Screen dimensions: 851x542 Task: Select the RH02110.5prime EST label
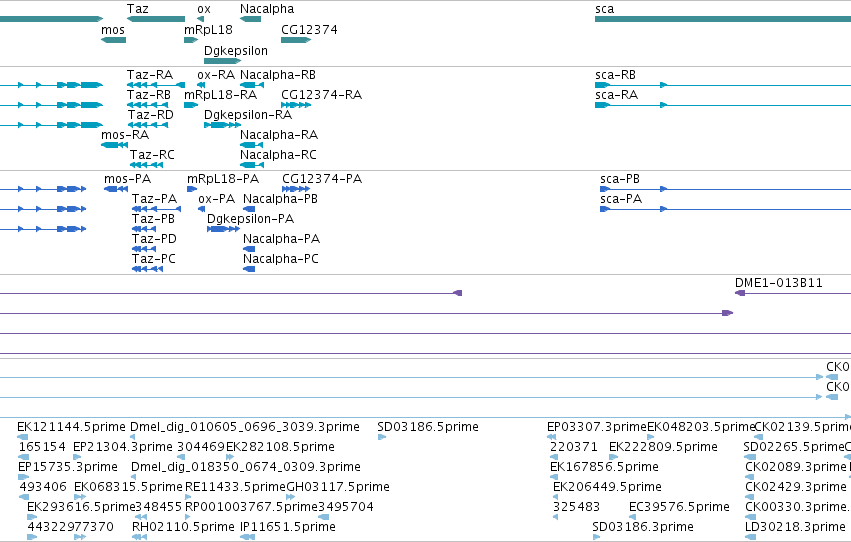point(183,527)
